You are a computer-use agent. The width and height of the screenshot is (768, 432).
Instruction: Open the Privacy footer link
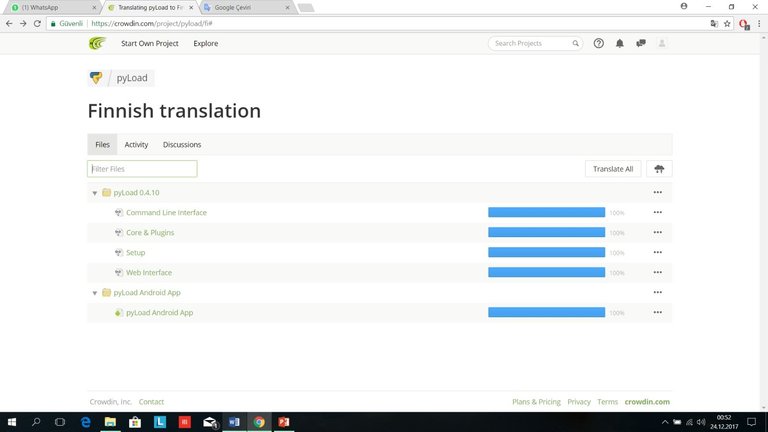579,402
